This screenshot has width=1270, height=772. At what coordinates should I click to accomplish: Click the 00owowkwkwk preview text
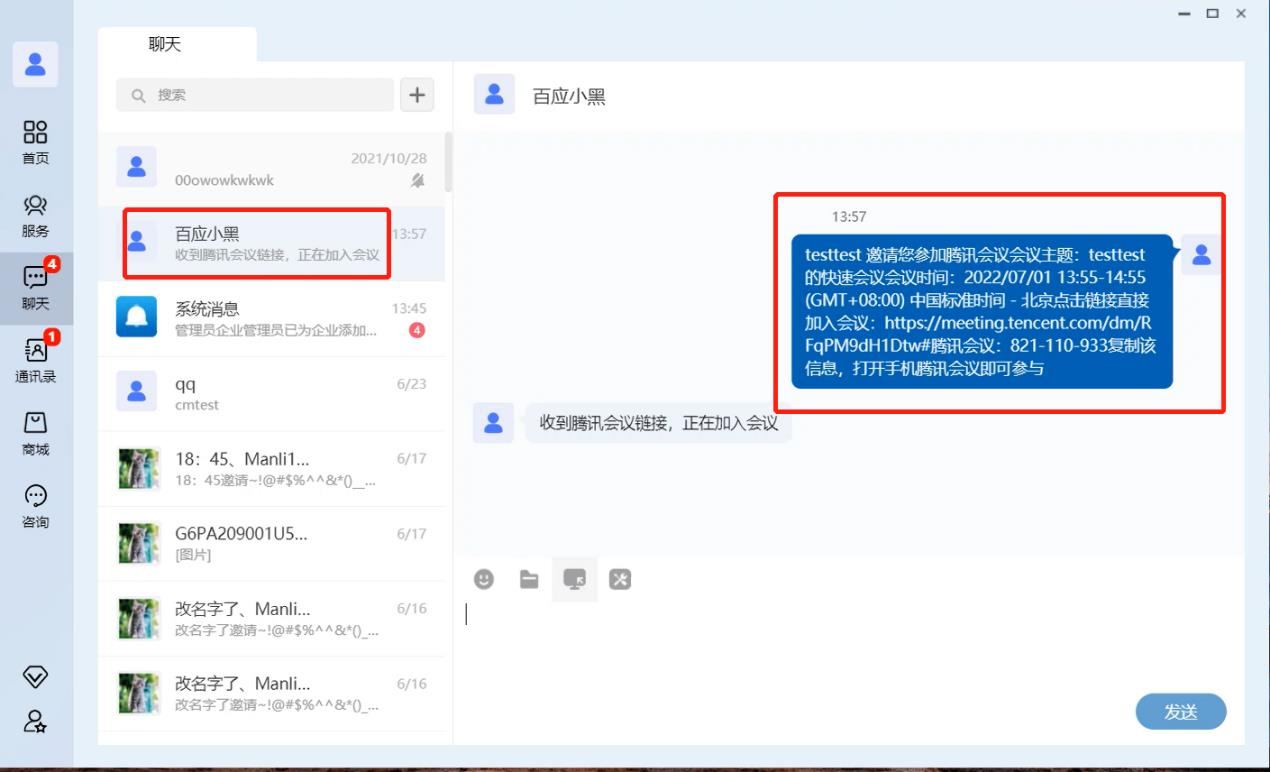224,180
